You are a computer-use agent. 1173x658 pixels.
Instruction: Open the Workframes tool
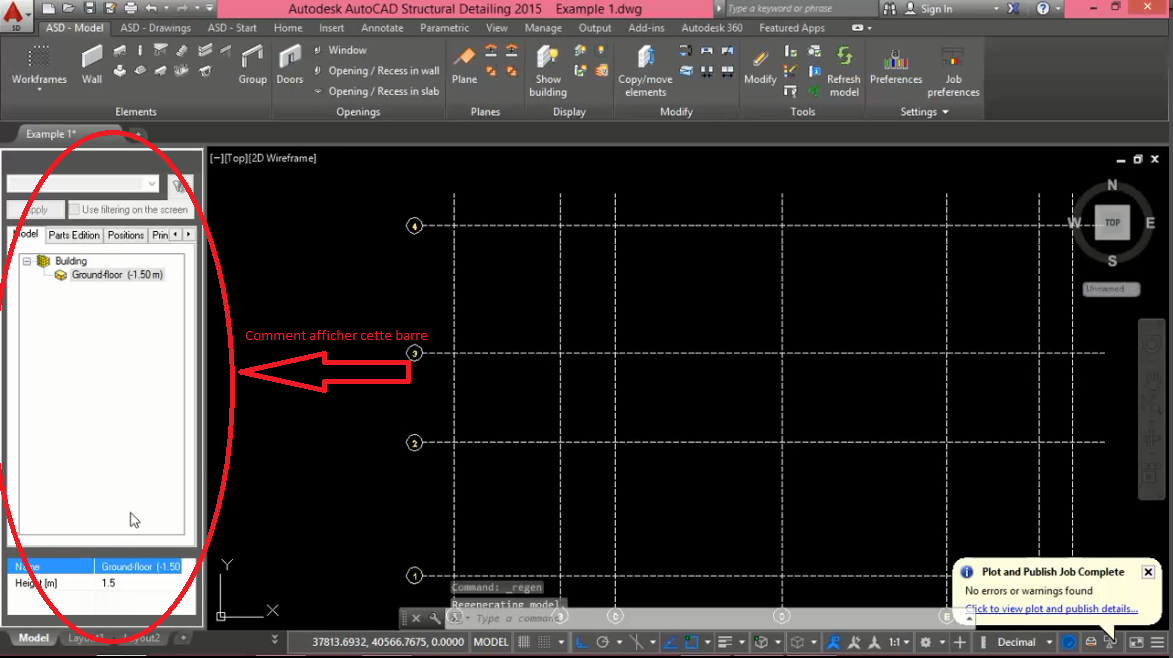[x=39, y=64]
